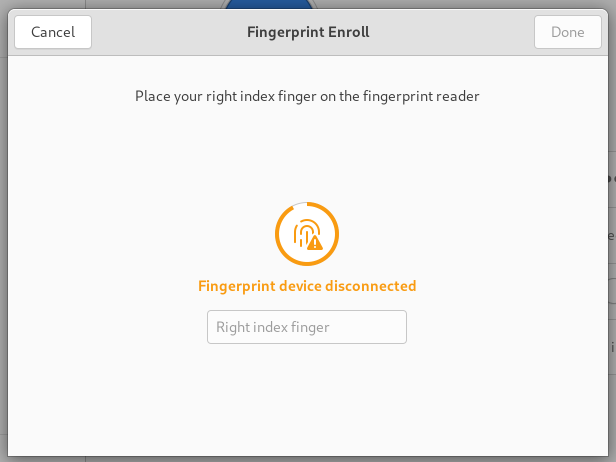Click the password dots behind the dialog's right edge
The width and height of the screenshot is (616, 462).
click(612, 179)
